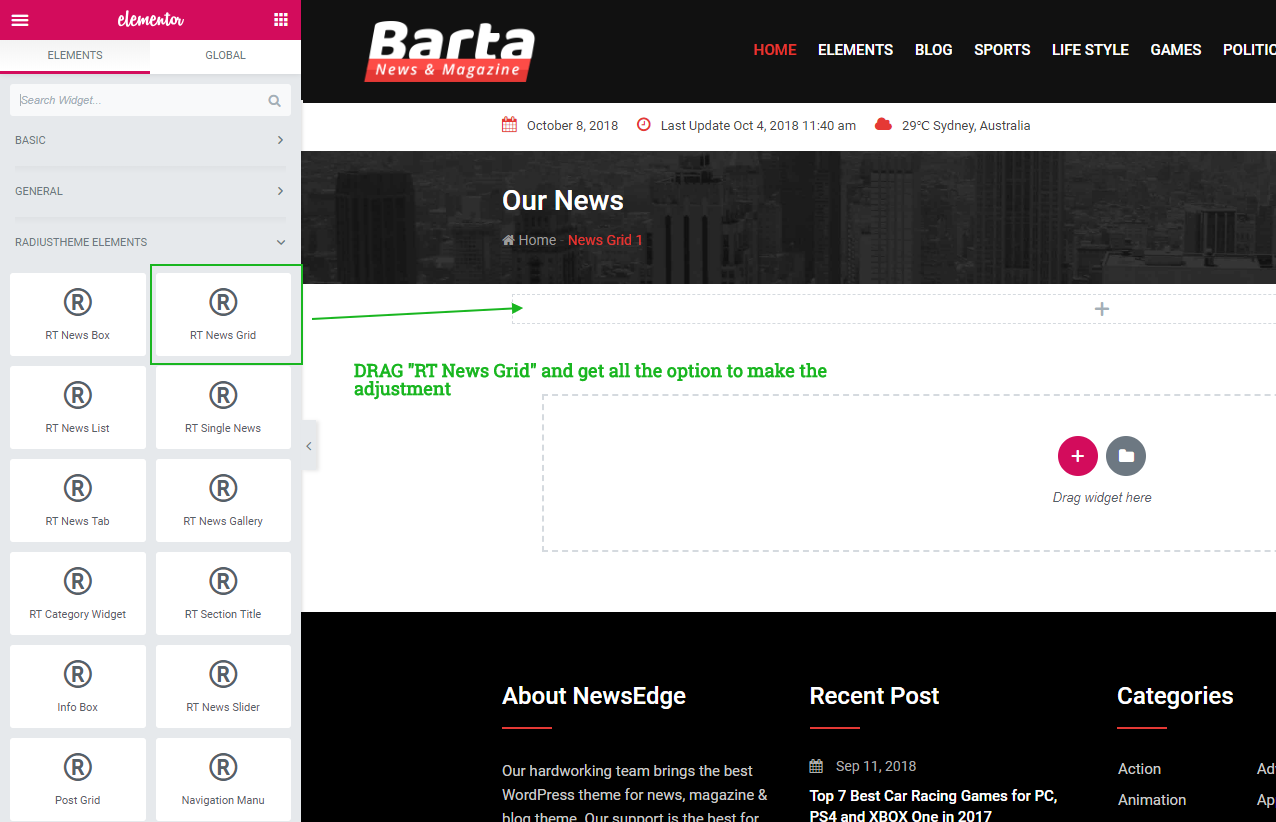
Task: Select the Info Box widget
Action: pos(78,686)
